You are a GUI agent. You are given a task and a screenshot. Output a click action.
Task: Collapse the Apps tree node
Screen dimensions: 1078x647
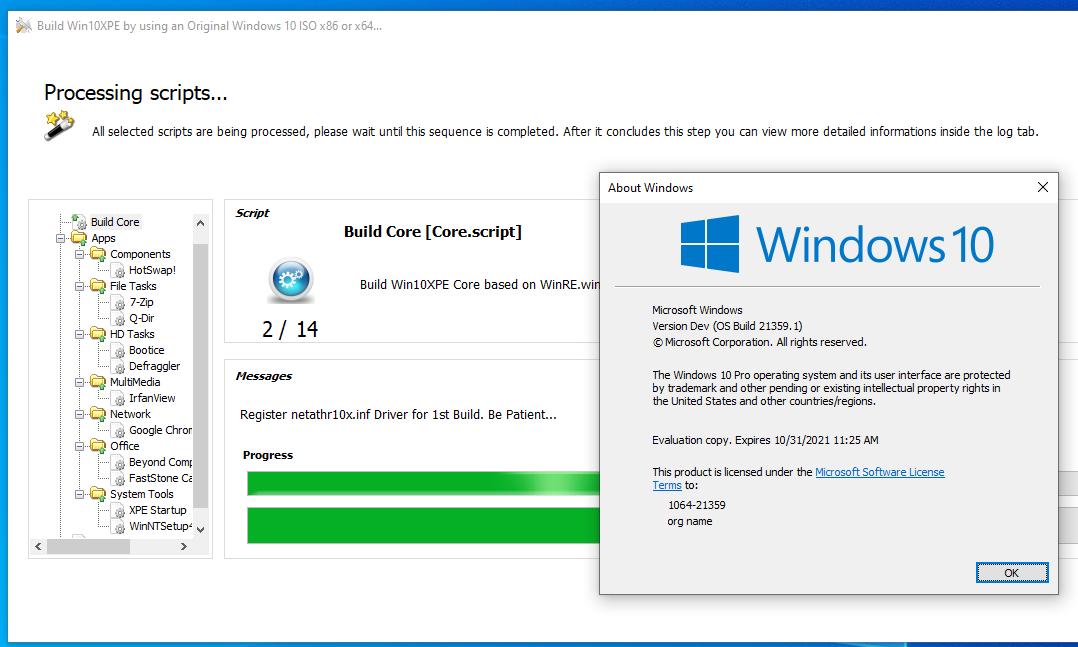(x=60, y=238)
